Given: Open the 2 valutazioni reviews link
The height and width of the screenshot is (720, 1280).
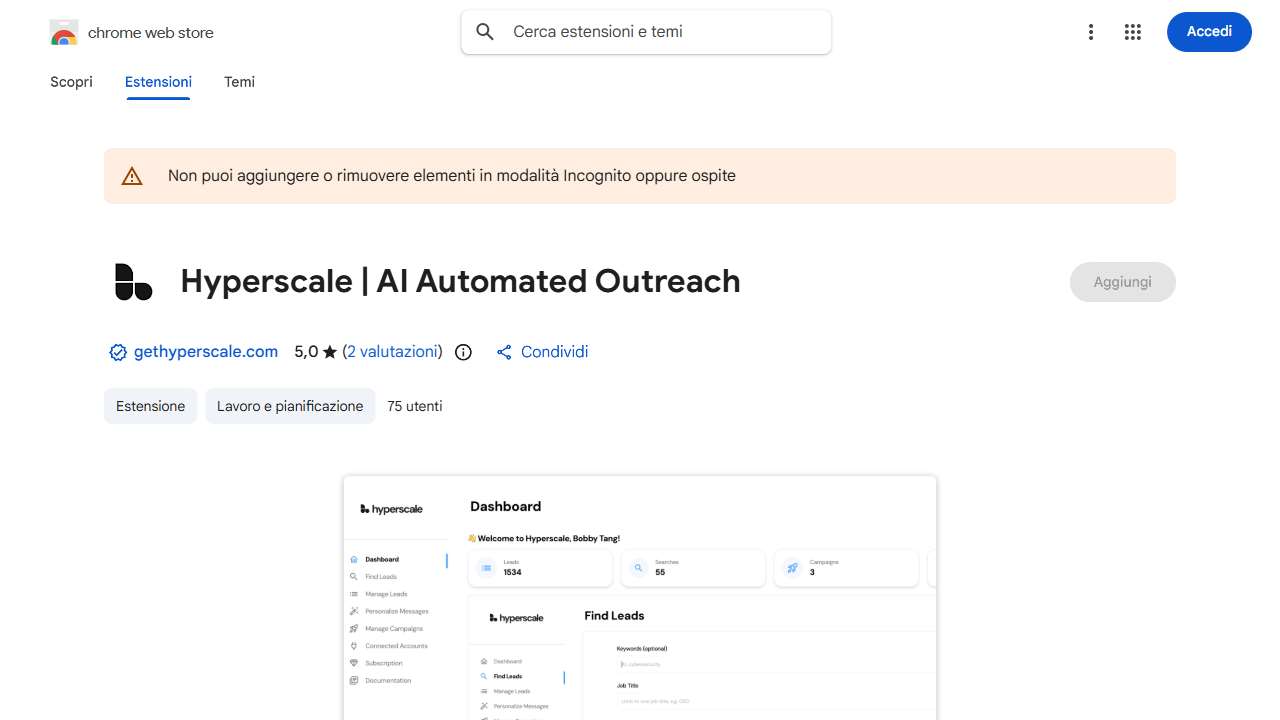Looking at the screenshot, I should click(392, 352).
